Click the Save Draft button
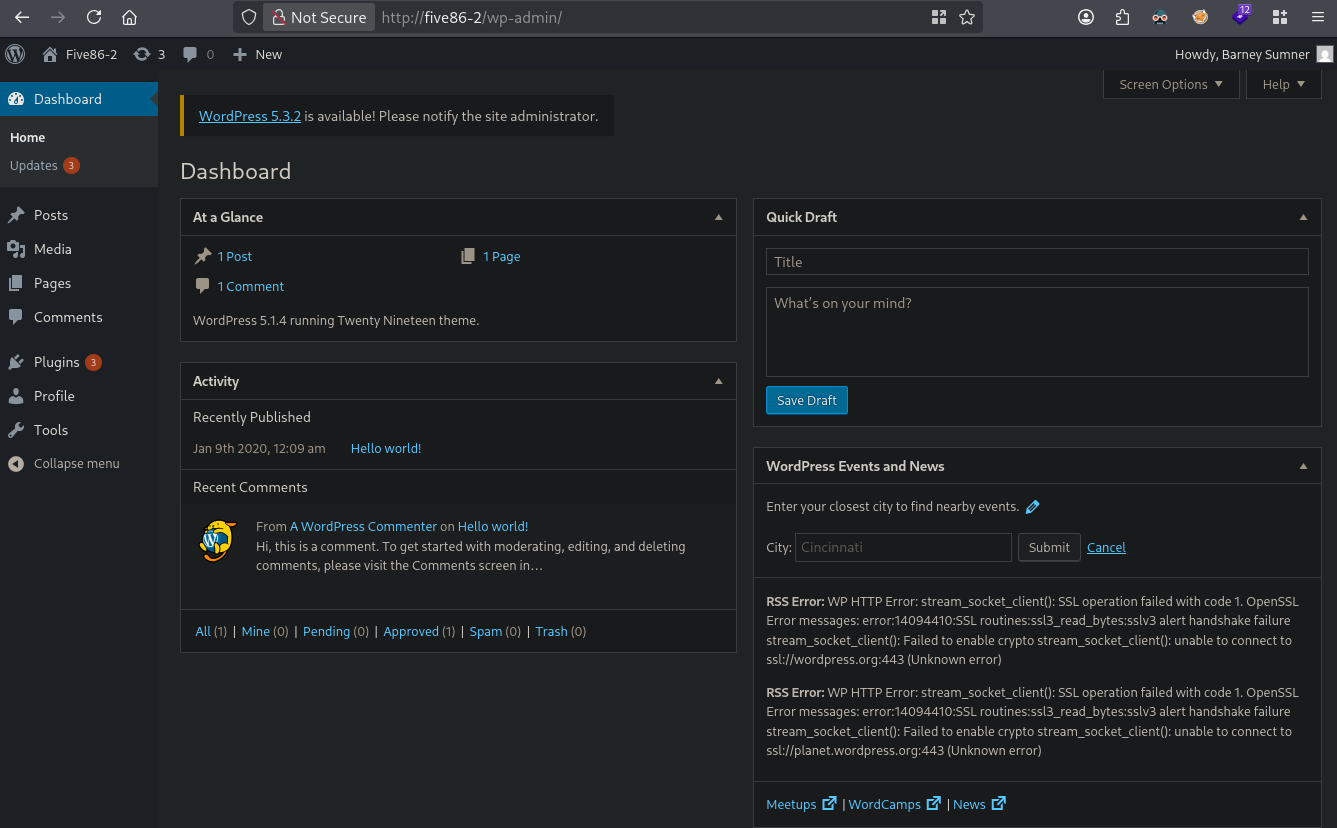1337x828 pixels. tap(807, 400)
